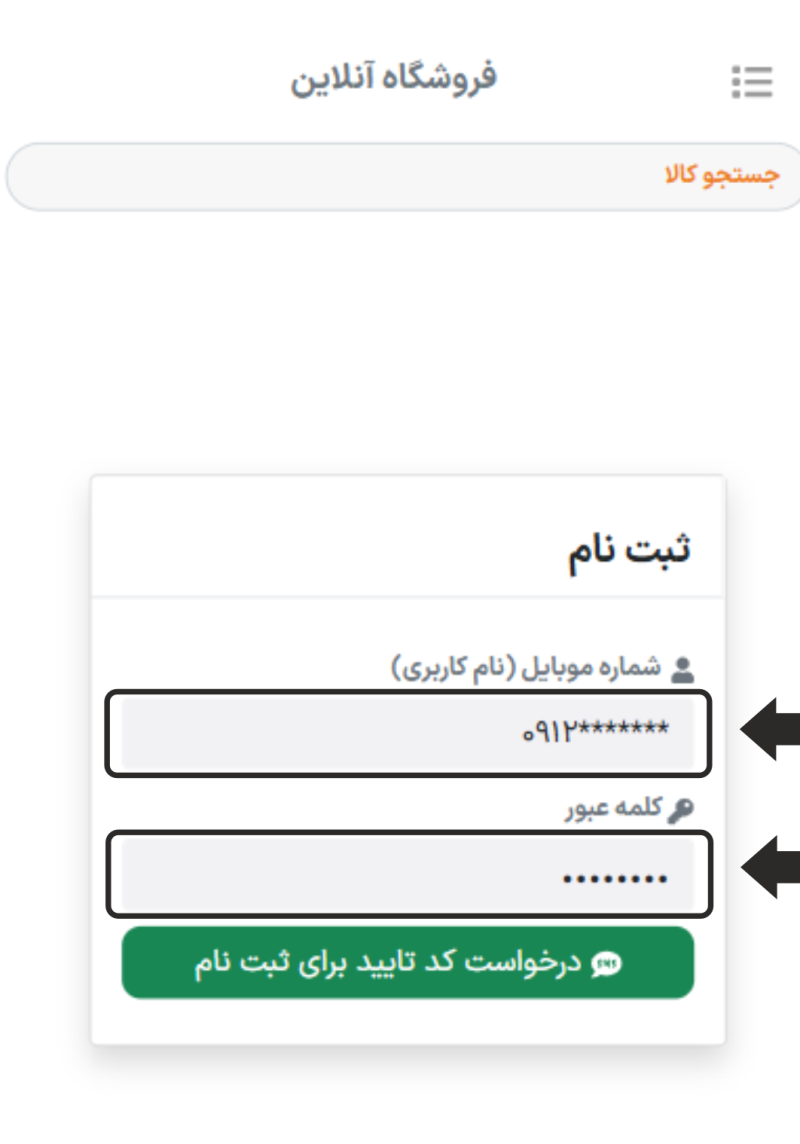The image size is (800, 1144).
Task: Open the hamburger menu icon
Action: pos(752,82)
